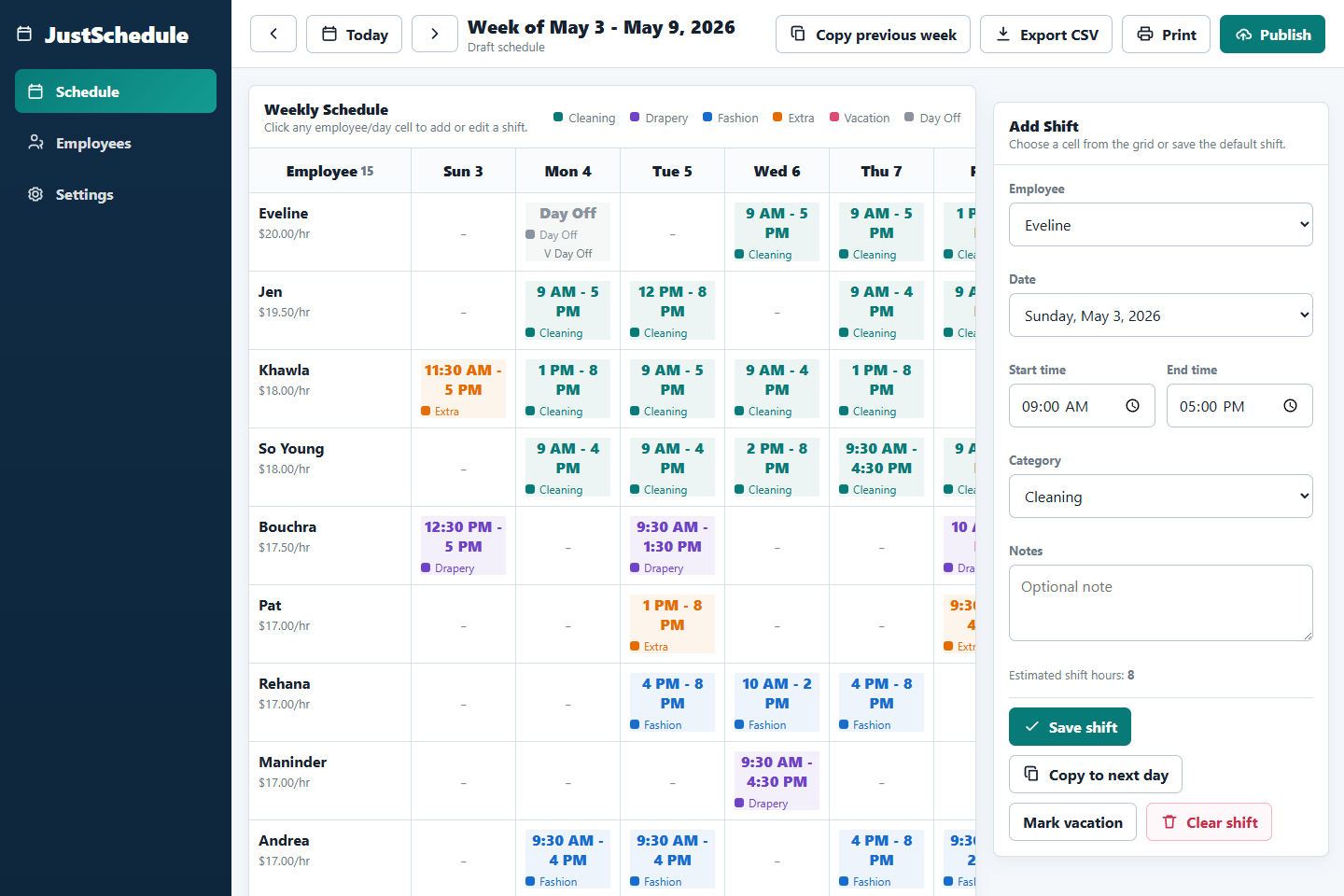Save the shift

tap(1070, 727)
